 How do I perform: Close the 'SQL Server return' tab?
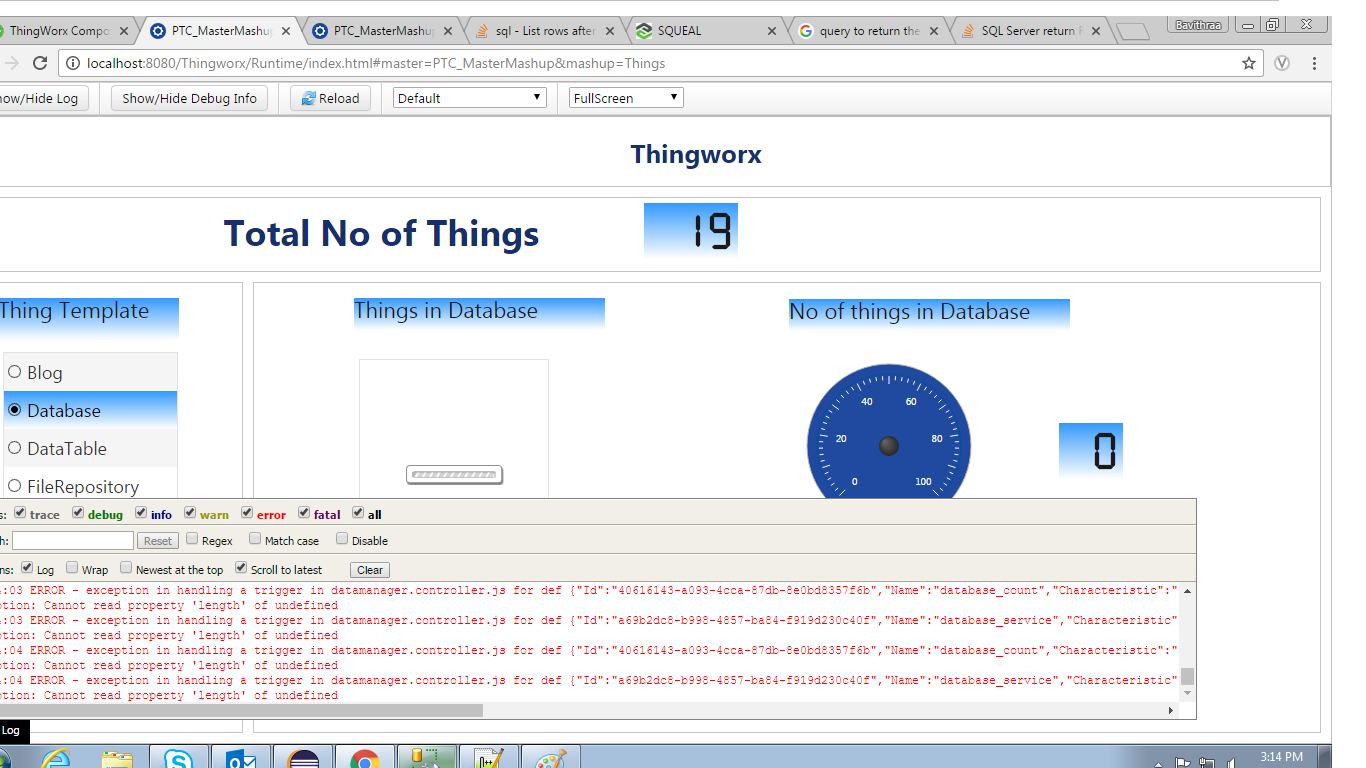pos(1096,31)
